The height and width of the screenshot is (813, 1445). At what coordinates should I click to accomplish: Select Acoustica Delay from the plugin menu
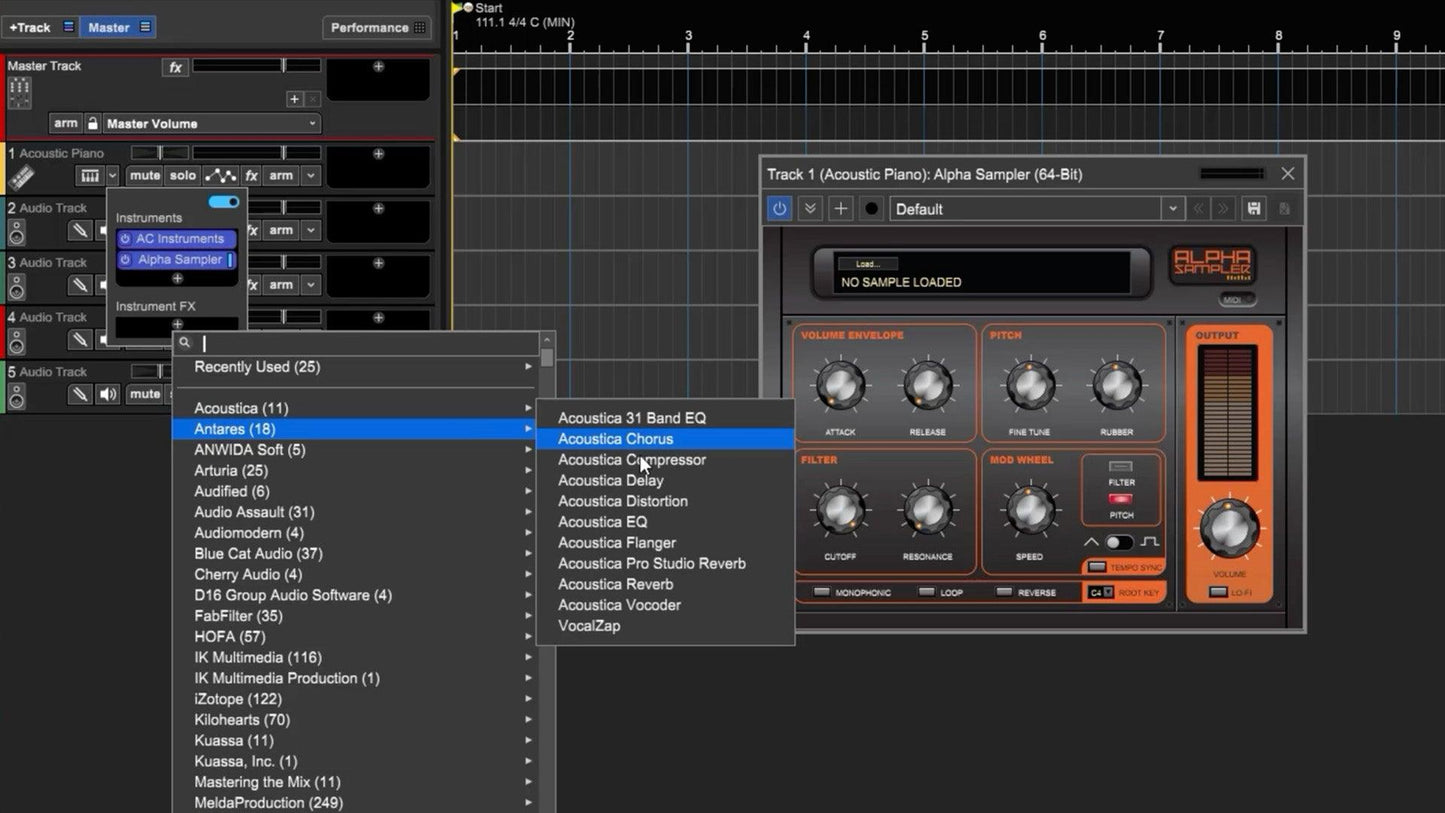click(x=610, y=480)
